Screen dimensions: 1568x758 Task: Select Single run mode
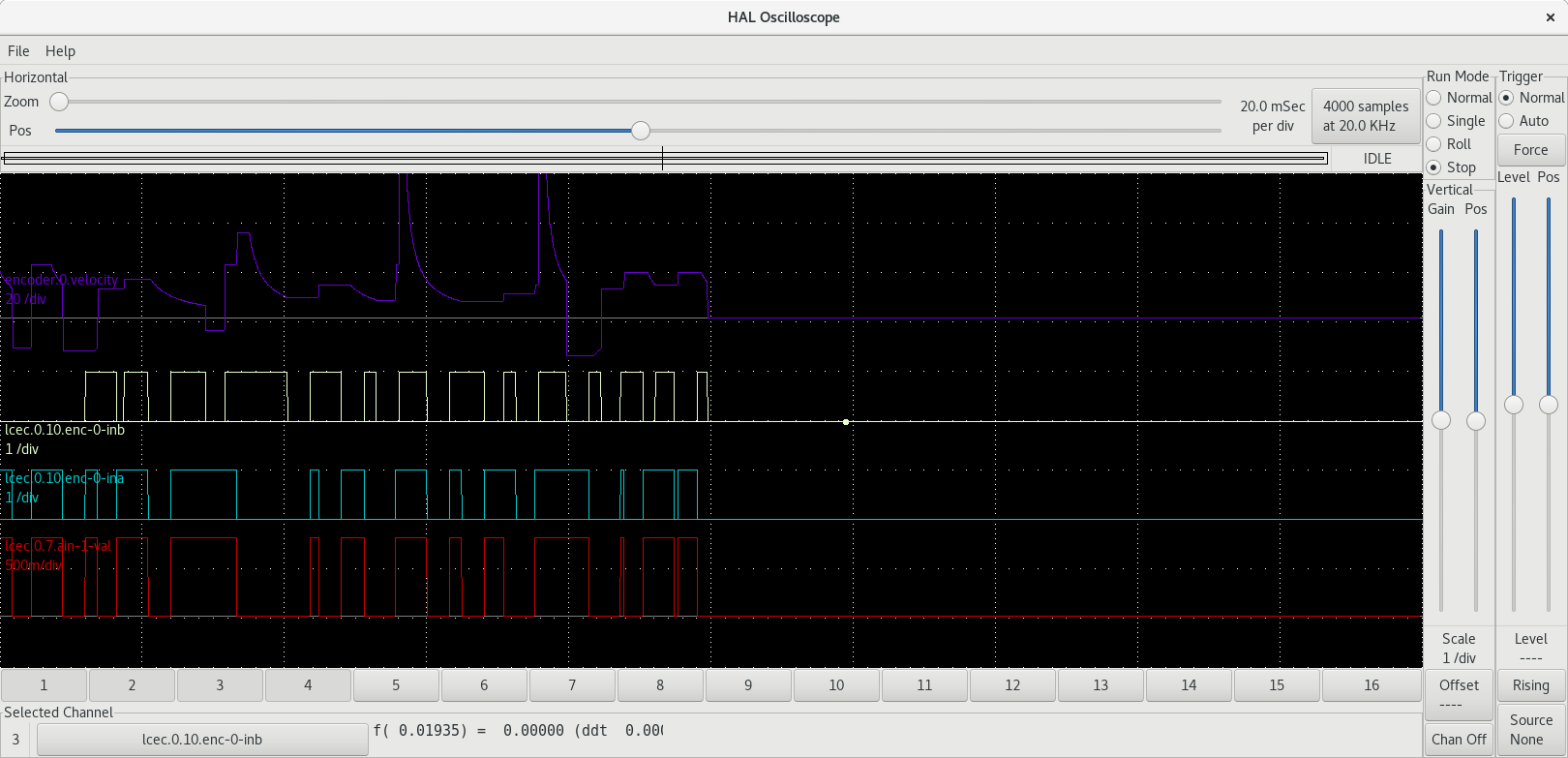(1456, 121)
